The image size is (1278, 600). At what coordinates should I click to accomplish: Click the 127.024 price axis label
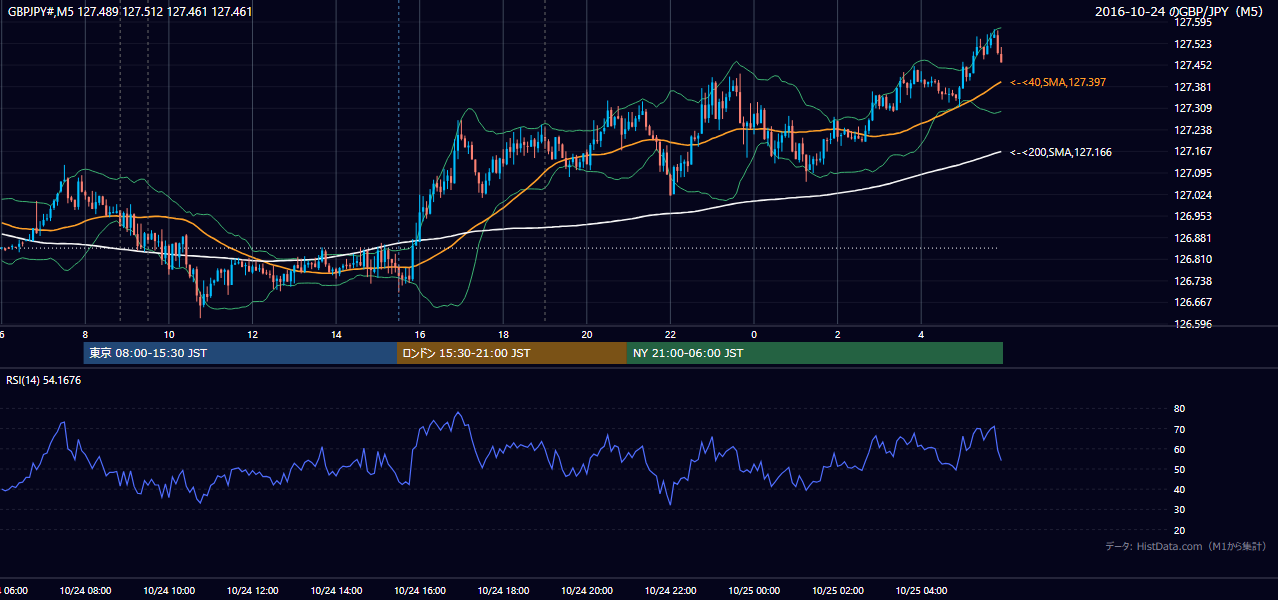1193,195
